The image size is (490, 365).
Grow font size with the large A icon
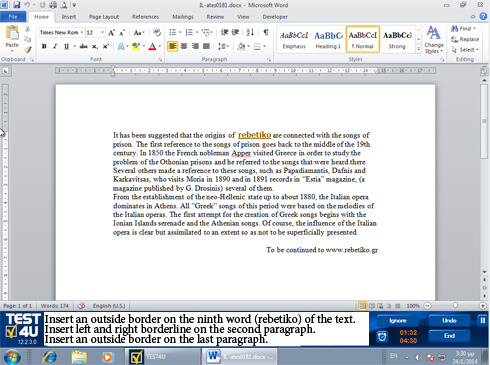pos(111,33)
